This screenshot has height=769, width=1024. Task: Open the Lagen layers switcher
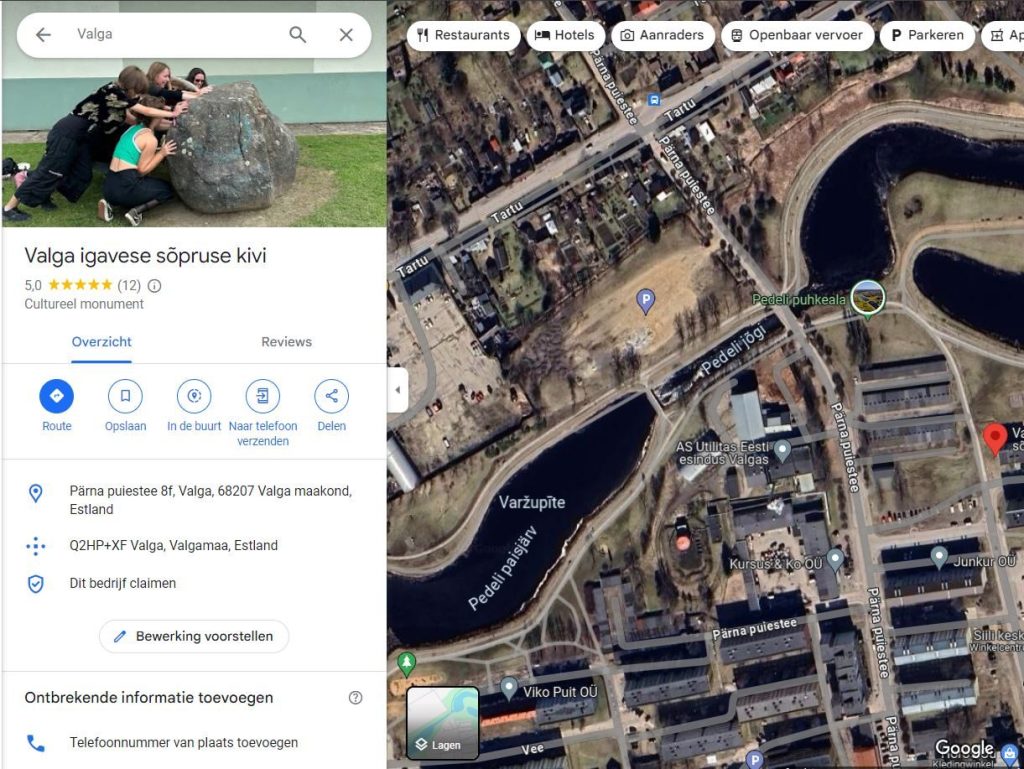tap(442, 722)
